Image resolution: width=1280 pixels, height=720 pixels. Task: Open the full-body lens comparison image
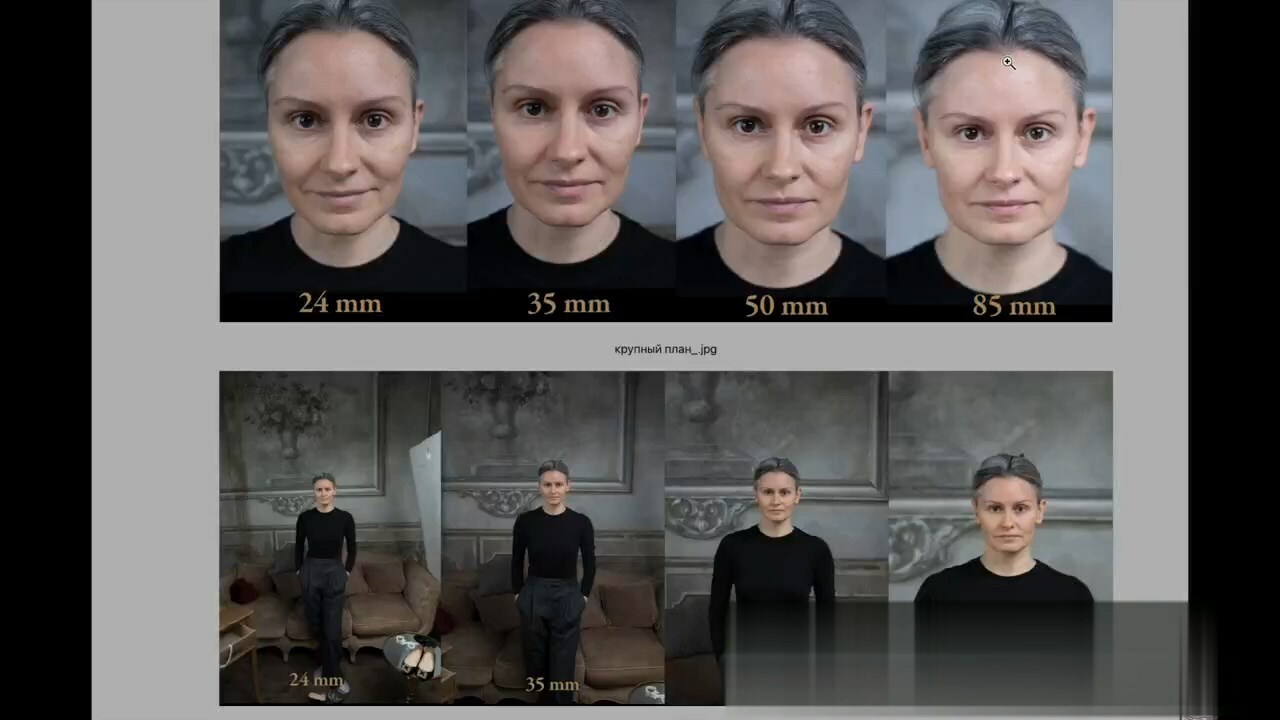(x=666, y=538)
